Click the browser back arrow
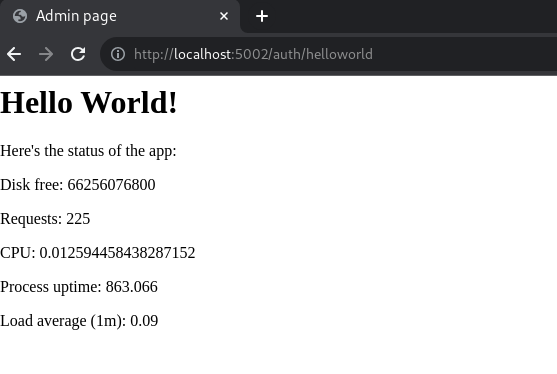Viewport: 557px width, 374px height. tap(14, 54)
